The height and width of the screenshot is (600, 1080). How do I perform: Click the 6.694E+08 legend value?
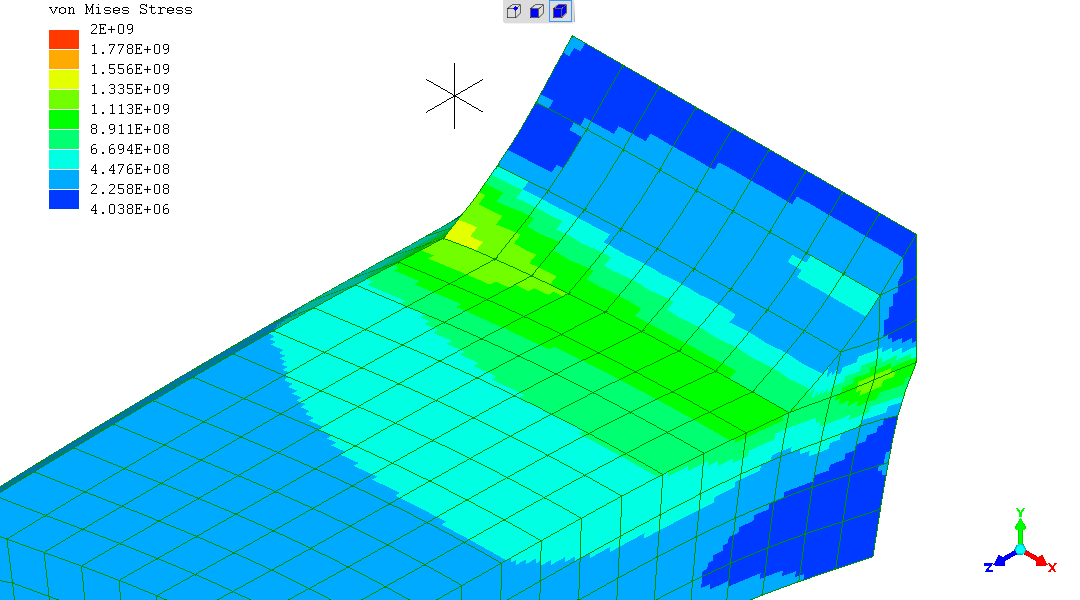click(x=130, y=149)
